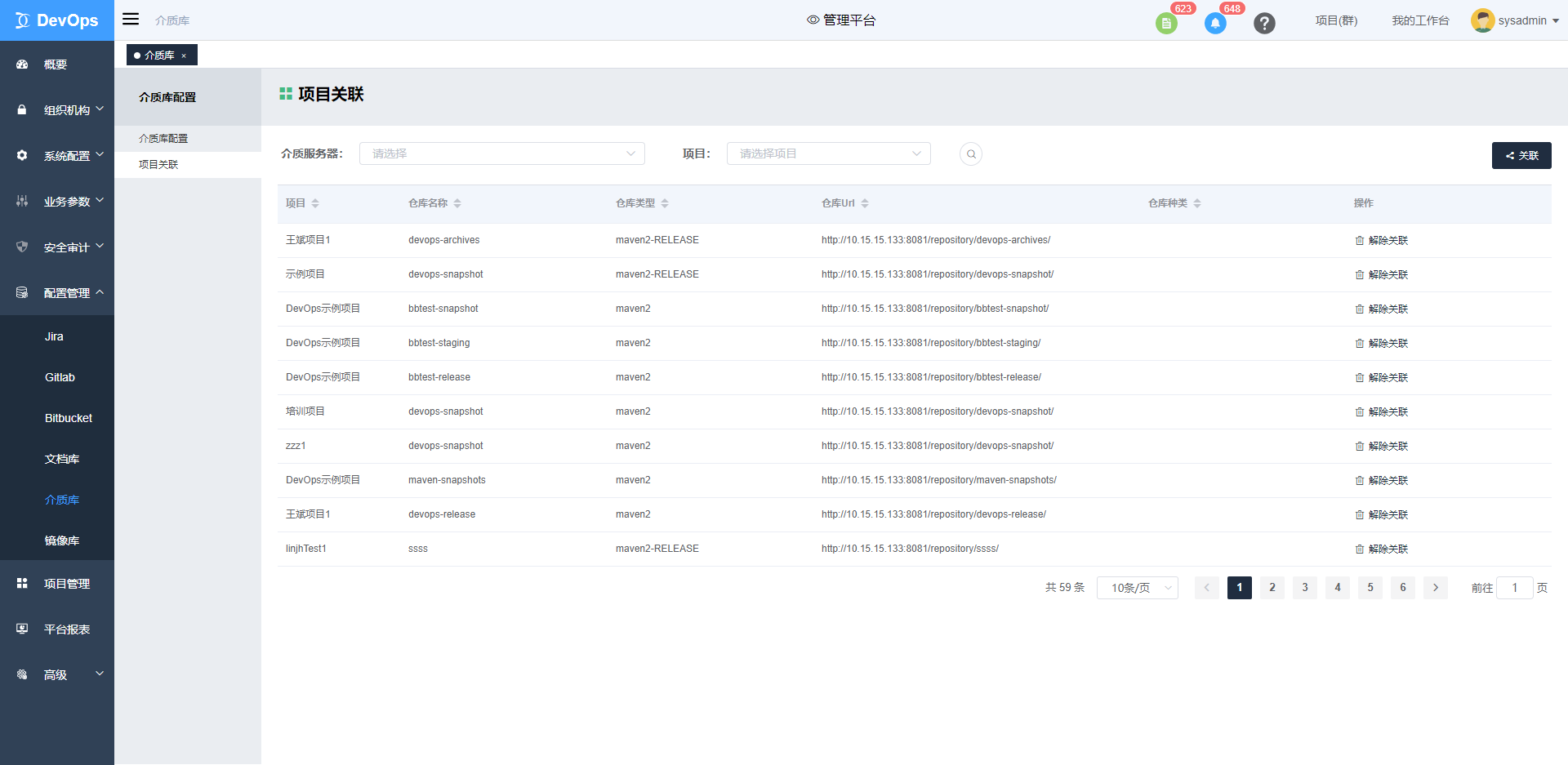Open the 项目 selection dropdown
Image resolution: width=1568 pixels, height=765 pixels.
point(829,153)
